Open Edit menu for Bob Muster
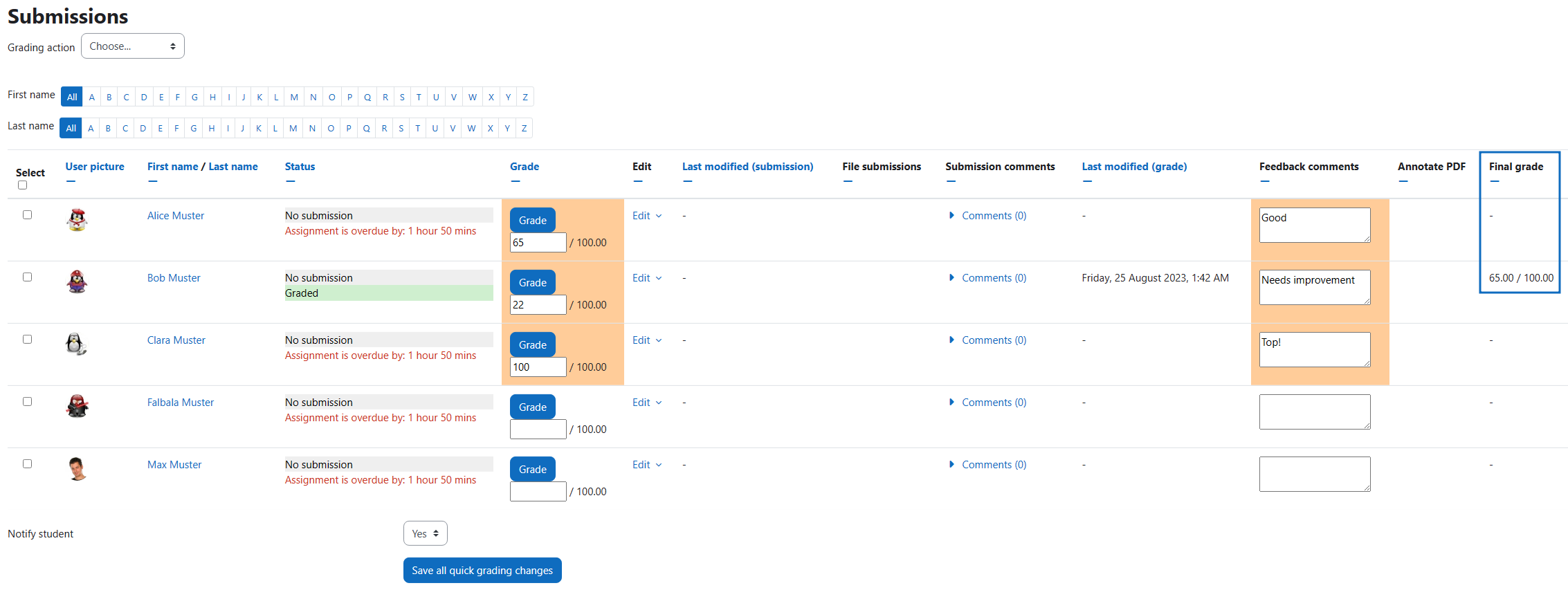This screenshot has width=1568, height=590. [x=647, y=278]
